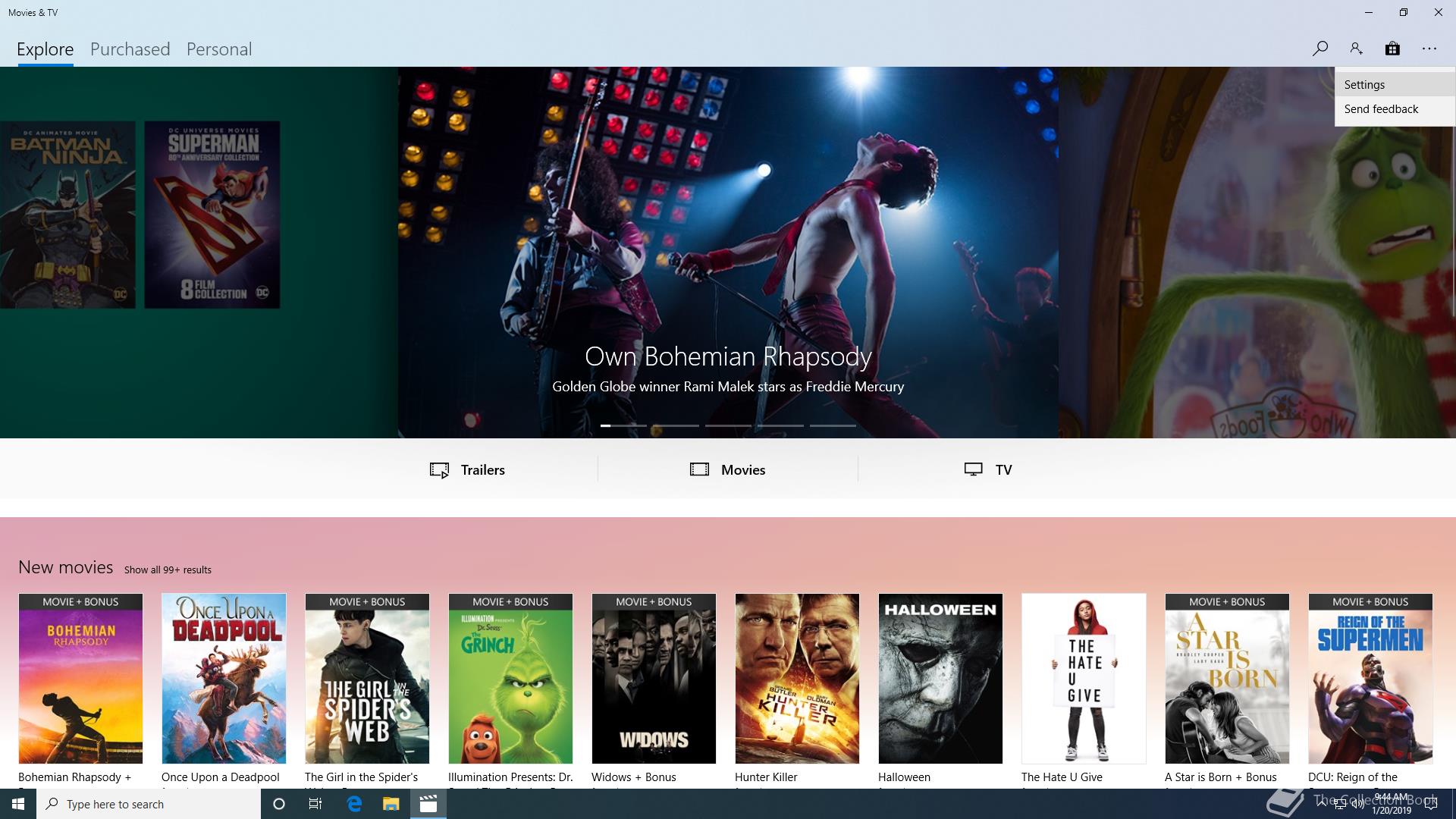Jump to the second carousel indicator
This screenshot has height=819, width=1456.
tap(676, 425)
